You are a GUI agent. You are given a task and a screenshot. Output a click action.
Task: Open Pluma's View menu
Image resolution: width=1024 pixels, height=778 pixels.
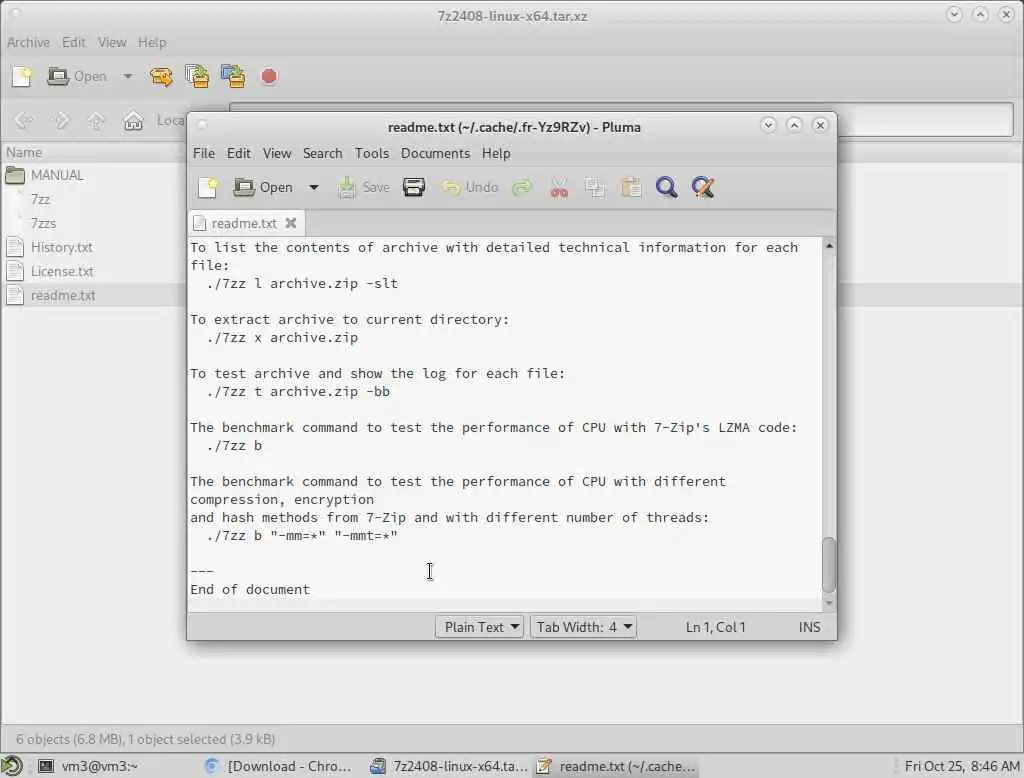tap(277, 154)
